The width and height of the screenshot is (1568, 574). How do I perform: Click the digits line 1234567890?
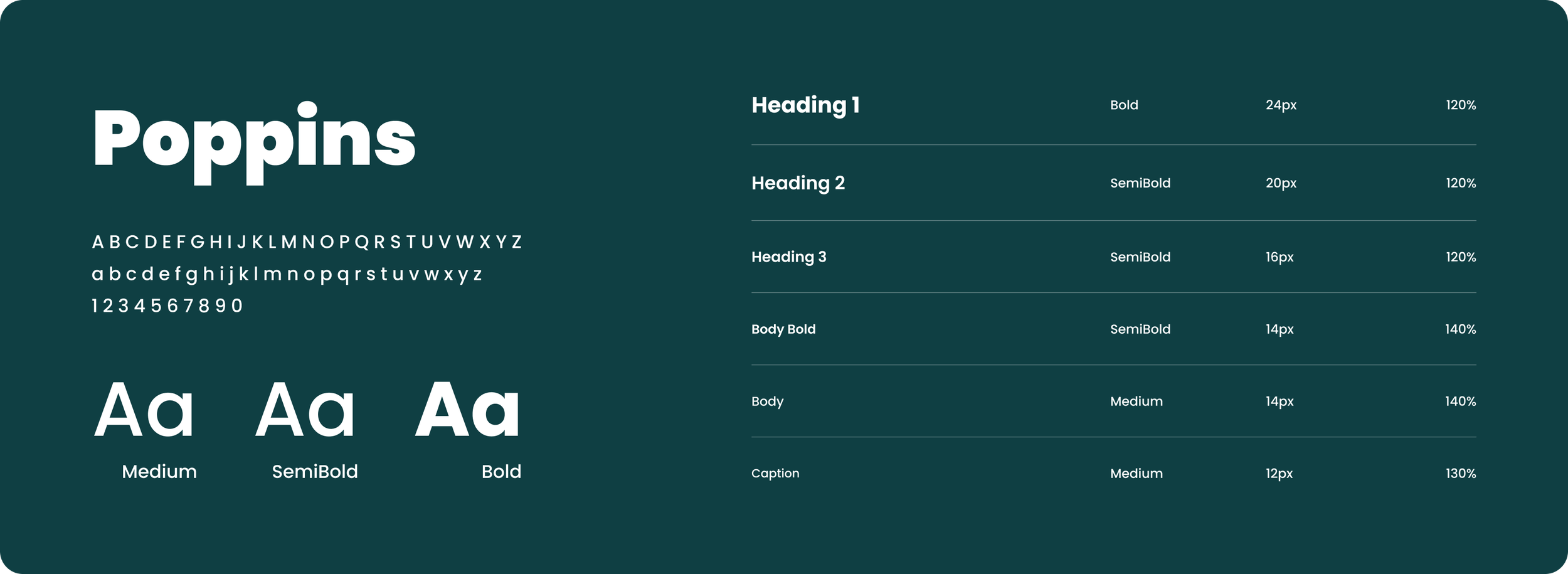pos(167,306)
